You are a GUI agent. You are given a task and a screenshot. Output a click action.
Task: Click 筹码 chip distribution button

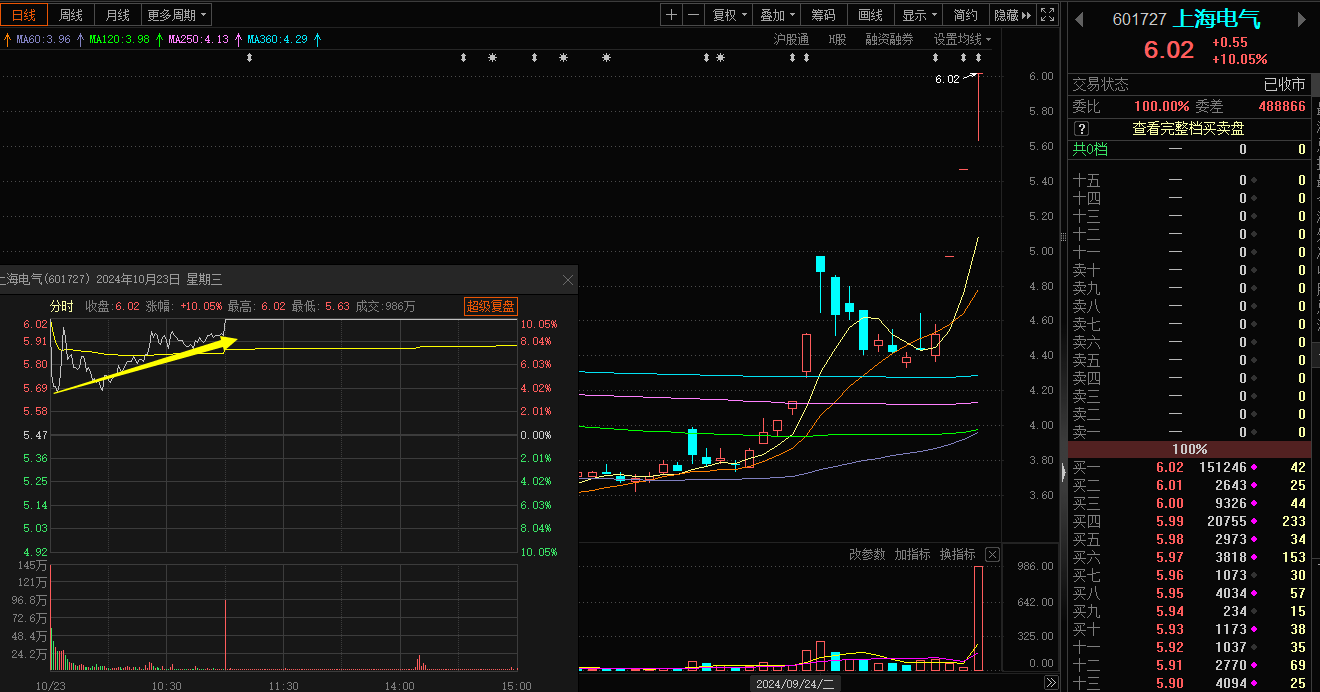pos(823,15)
